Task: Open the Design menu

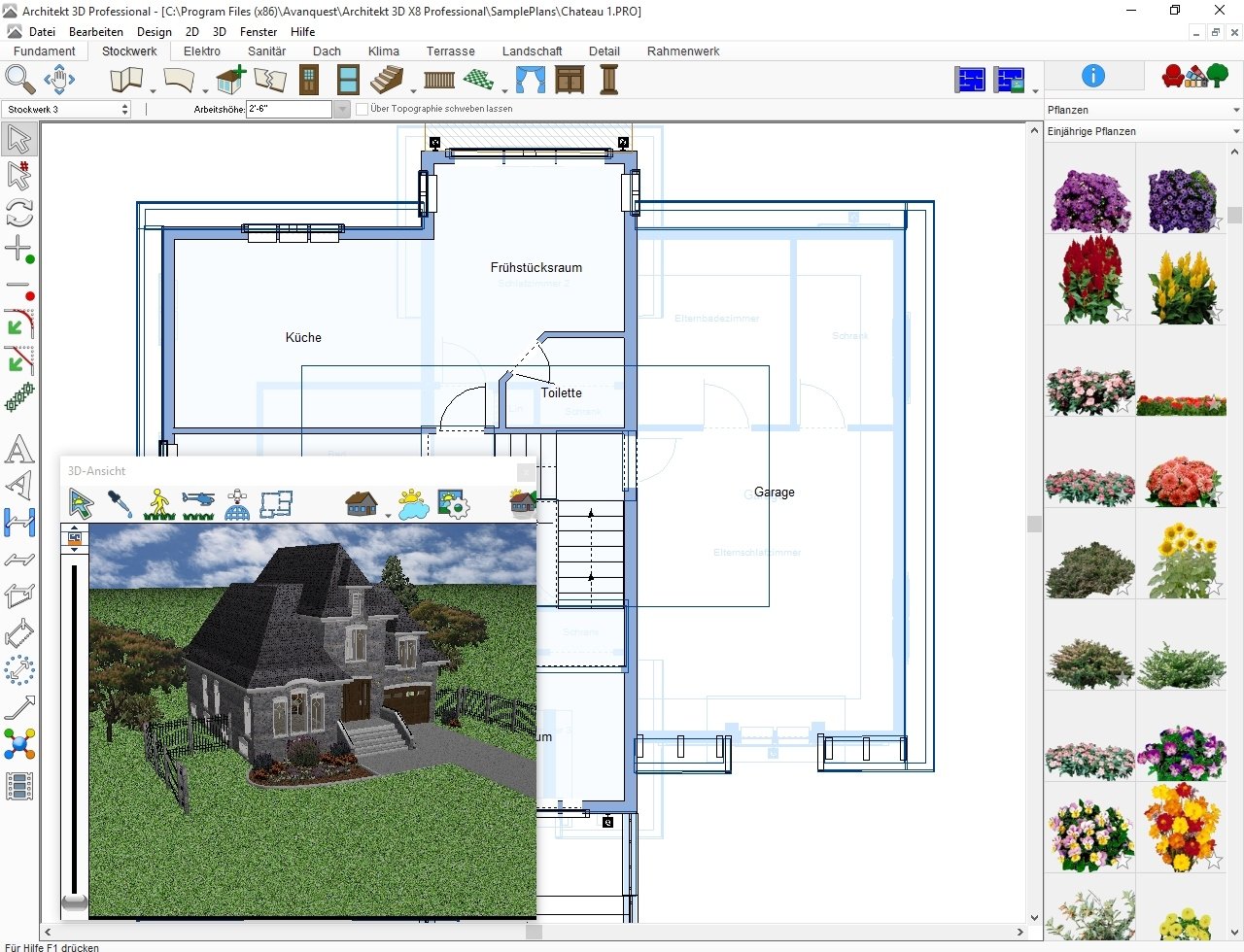Action: tap(155, 31)
